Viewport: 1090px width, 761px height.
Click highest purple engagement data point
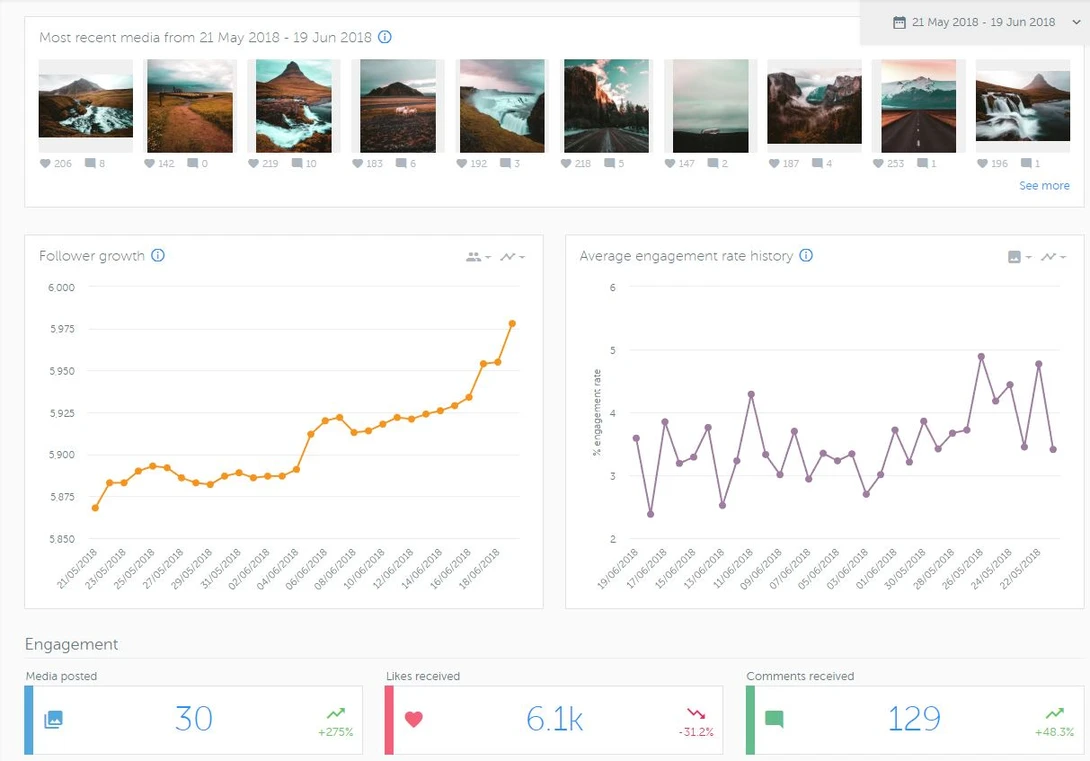[982, 357]
